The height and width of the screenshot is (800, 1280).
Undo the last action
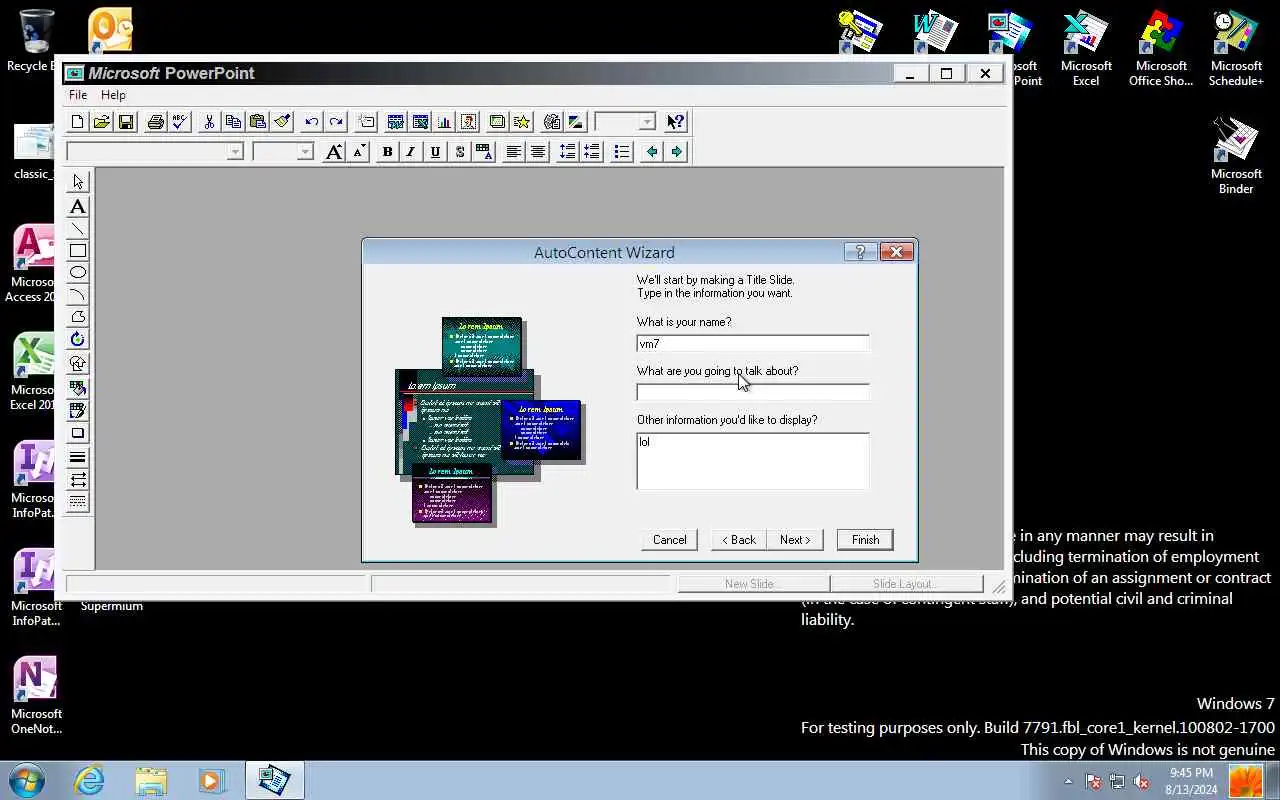point(312,122)
